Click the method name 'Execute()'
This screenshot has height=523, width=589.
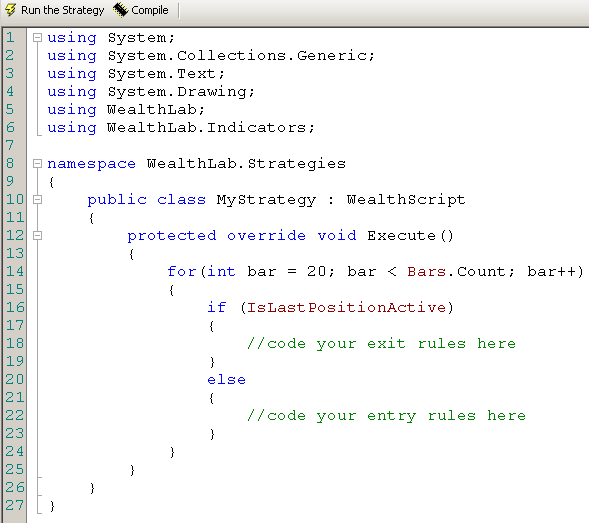click(411, 236)
